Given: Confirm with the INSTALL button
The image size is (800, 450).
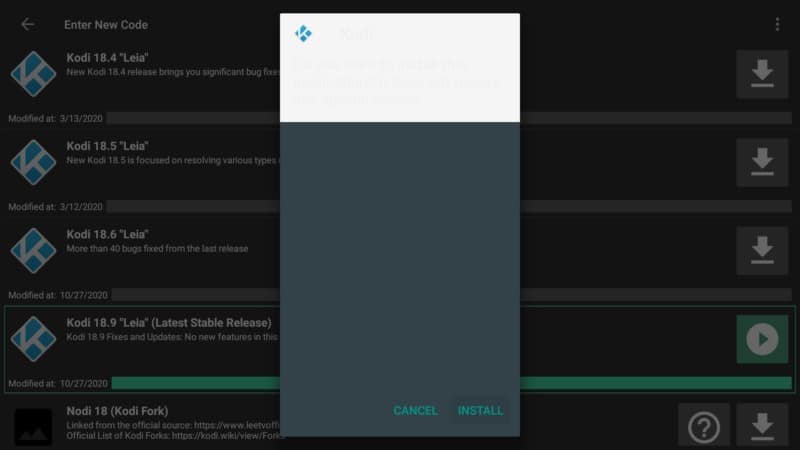Looking at the screenshot, I should pyautogui.click(x=480, y=411).
